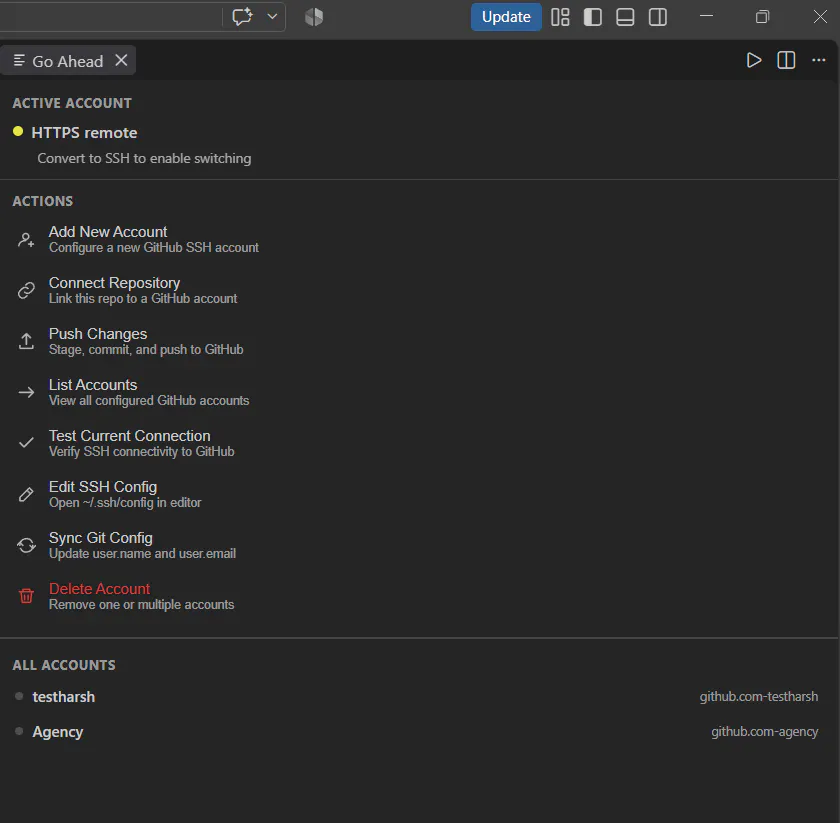Image resolution: width=840 pixels, height=823 pixels.
Task: Click the segmented circle icon in title bar
Action: pos(314,17)
